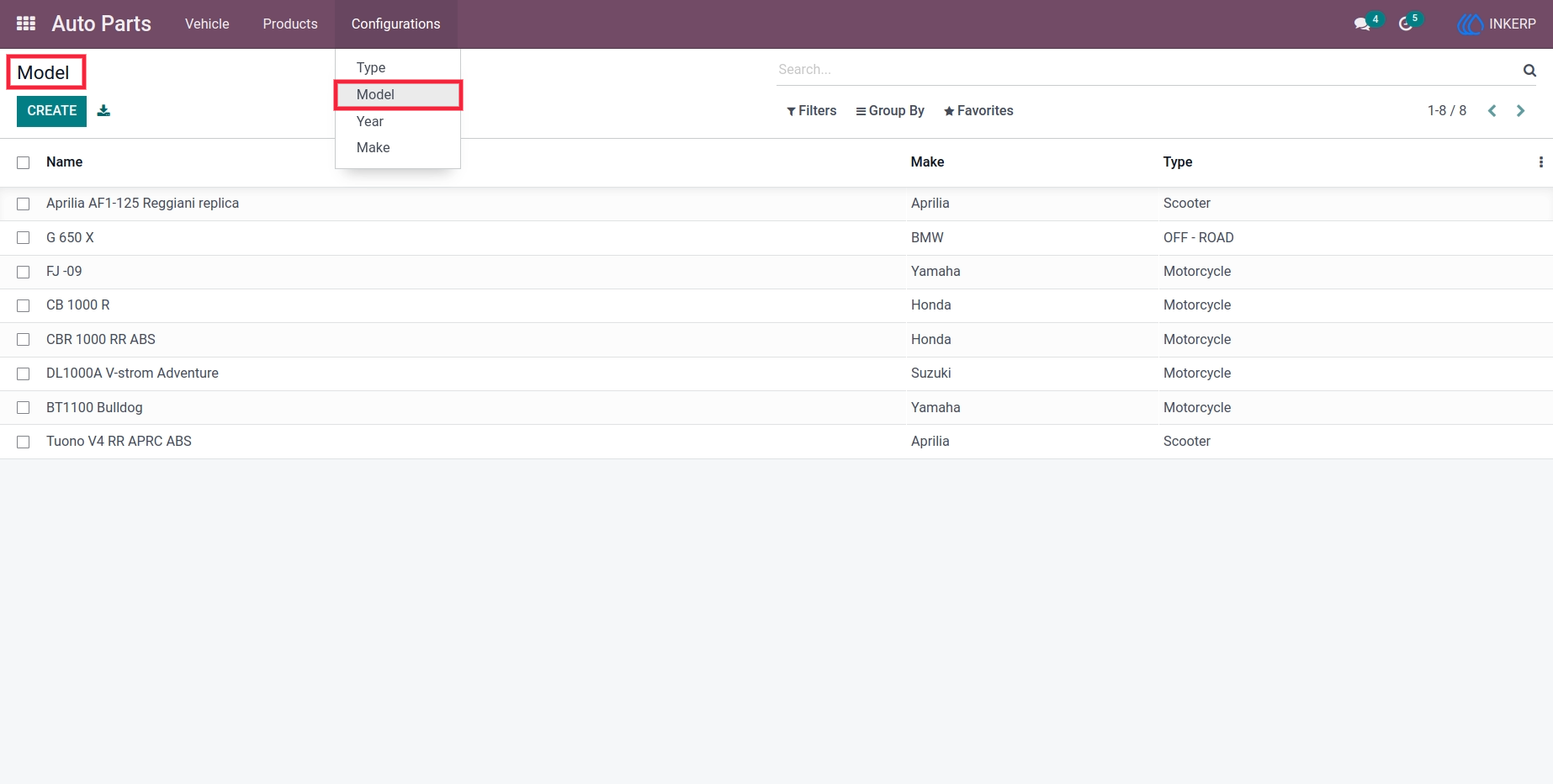This screenshot has width=1553, height=784.
Task: Go to the previous page arrow
Action: pos(1492,111)
